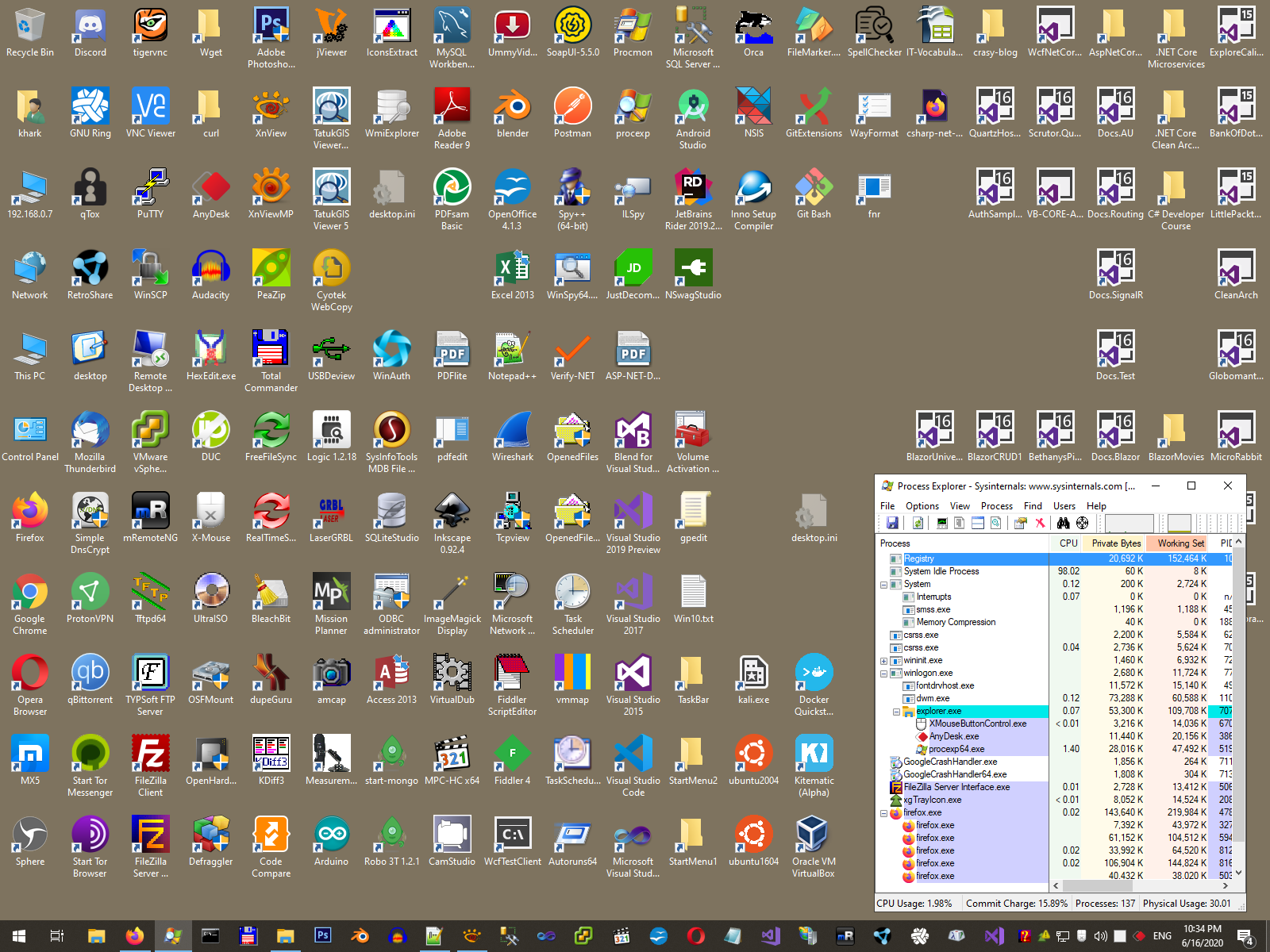Select the dwm.exe process row
Screen dimensions: 1270x952
point(1055,698)
